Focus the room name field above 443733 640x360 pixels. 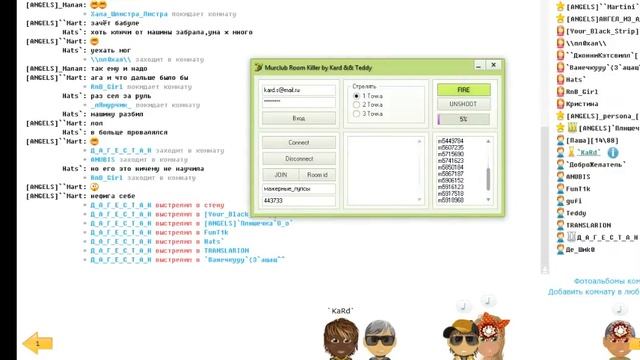point(299,189)
